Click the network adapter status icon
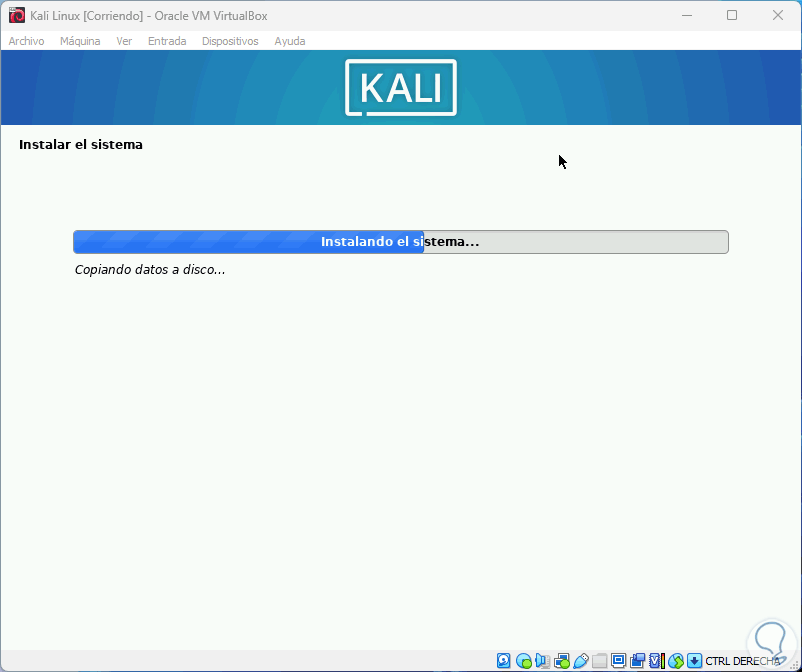Viewport: 802px width, 672px height. (x=562, y=661)
